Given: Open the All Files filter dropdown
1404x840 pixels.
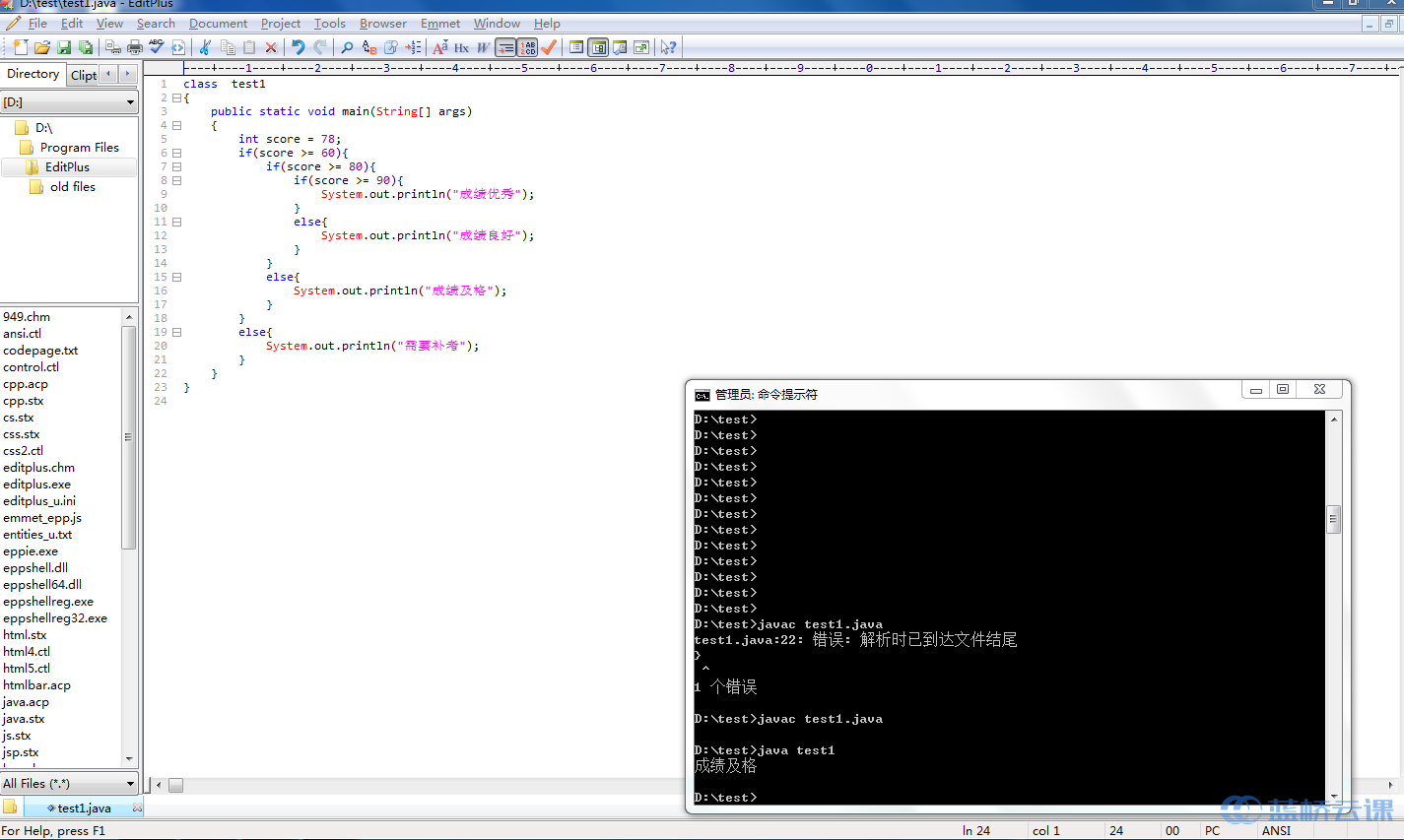Looking at the screenshot, I should [x=69, y=784].
